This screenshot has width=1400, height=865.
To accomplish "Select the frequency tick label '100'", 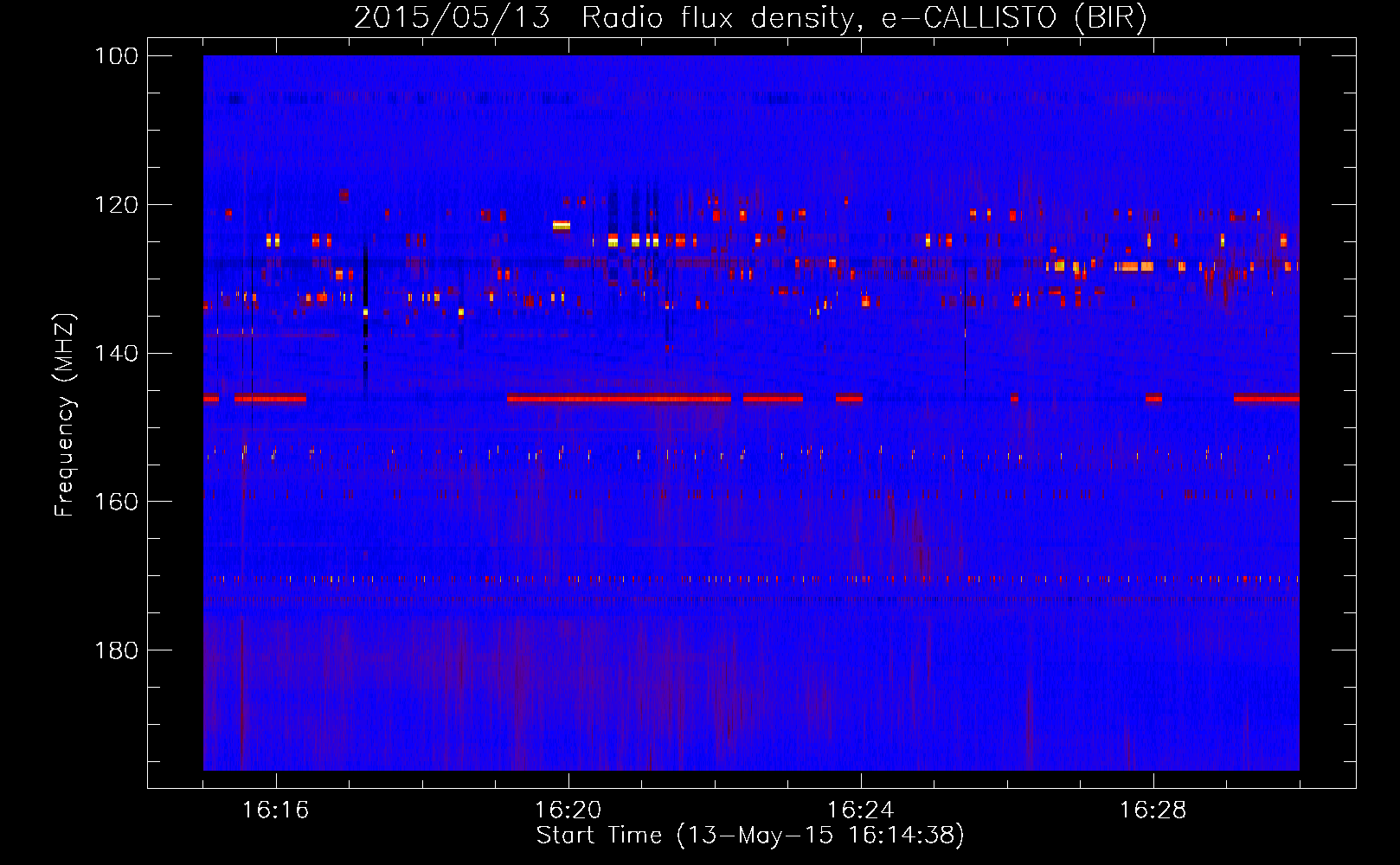I will 117,56.
